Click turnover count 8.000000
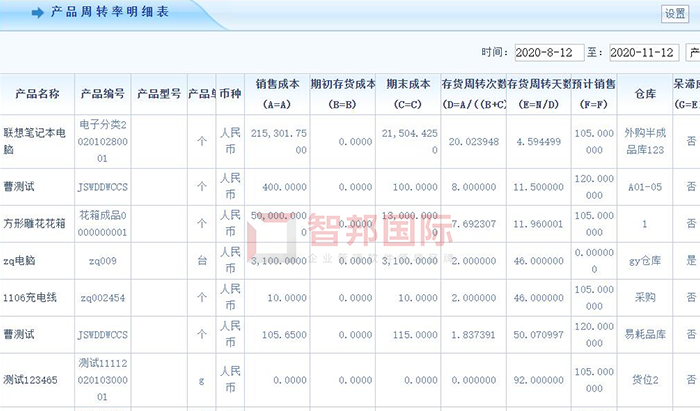 pyautogui.click(x=474, y=187)
